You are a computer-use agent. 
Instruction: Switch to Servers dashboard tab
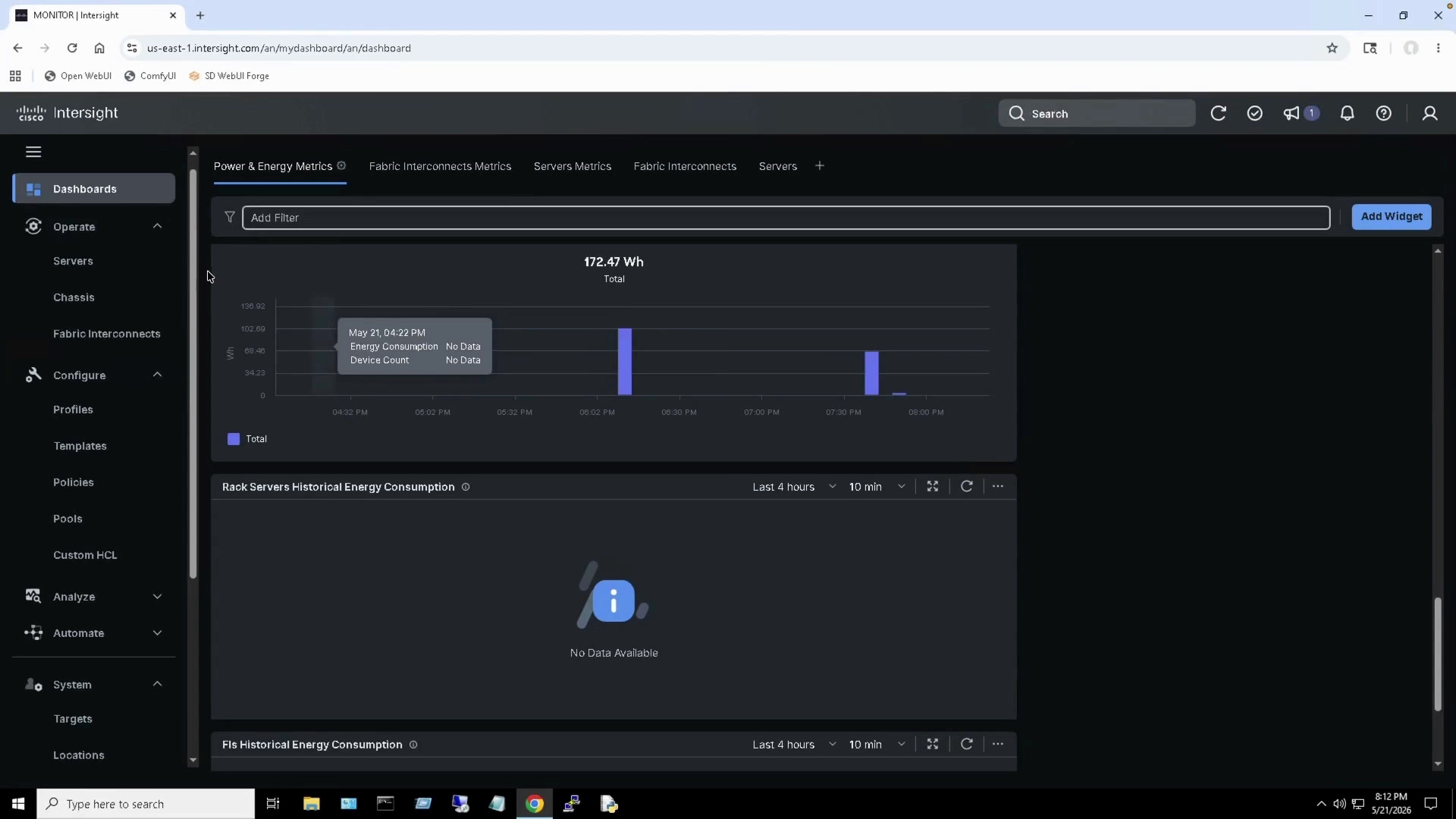click(x=778, y=167)
